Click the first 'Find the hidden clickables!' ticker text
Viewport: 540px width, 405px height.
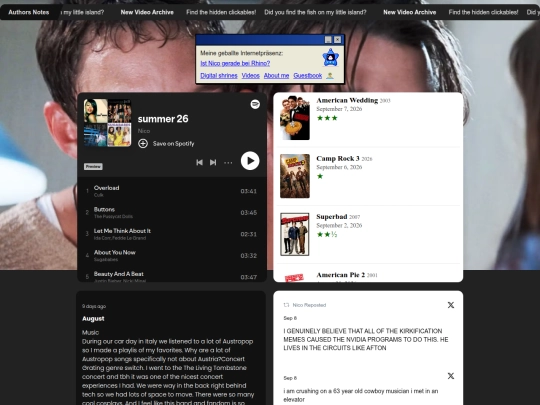(x=221, y=12)
